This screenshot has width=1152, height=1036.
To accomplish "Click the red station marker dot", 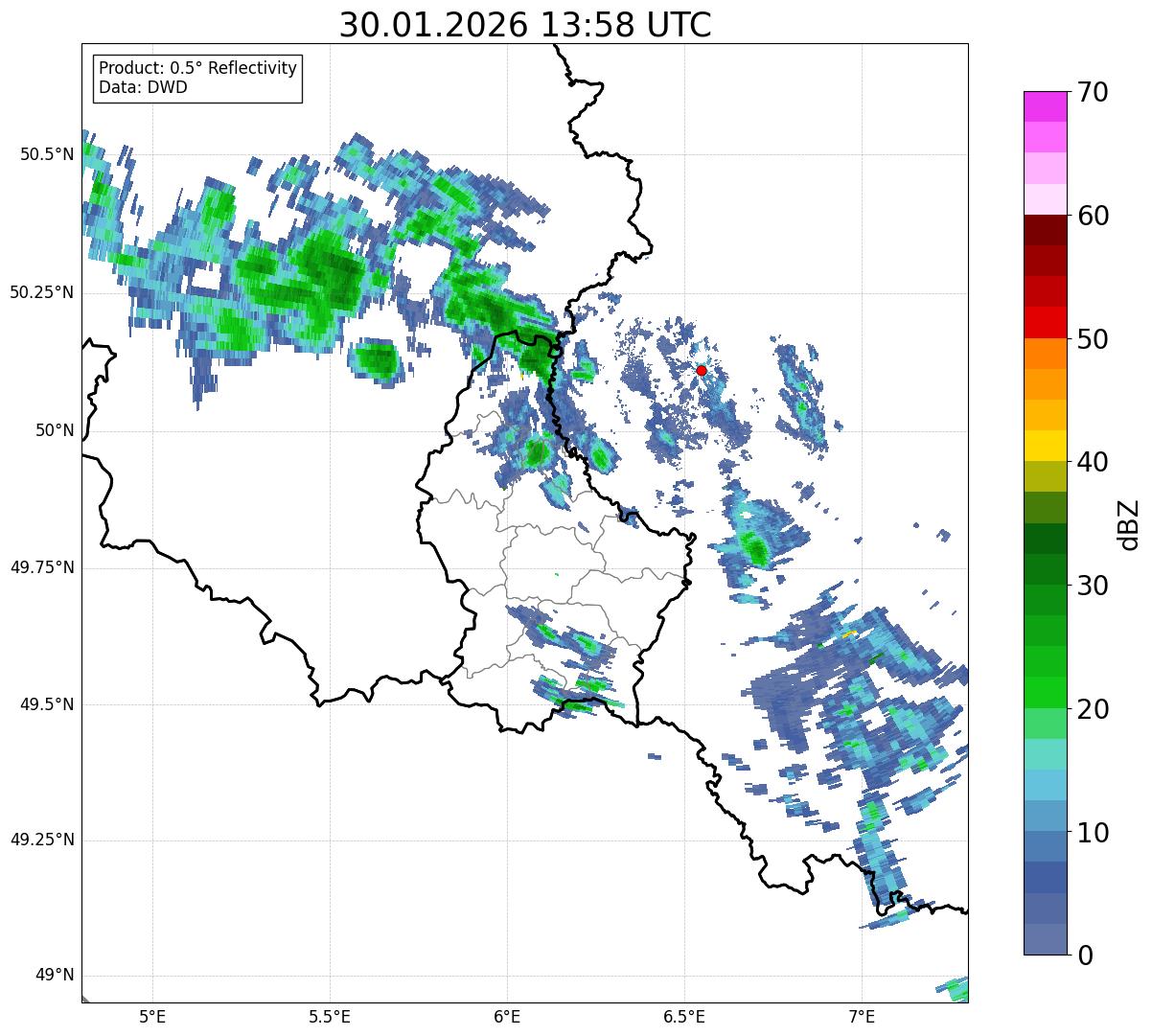I will [x=702, y=370].
